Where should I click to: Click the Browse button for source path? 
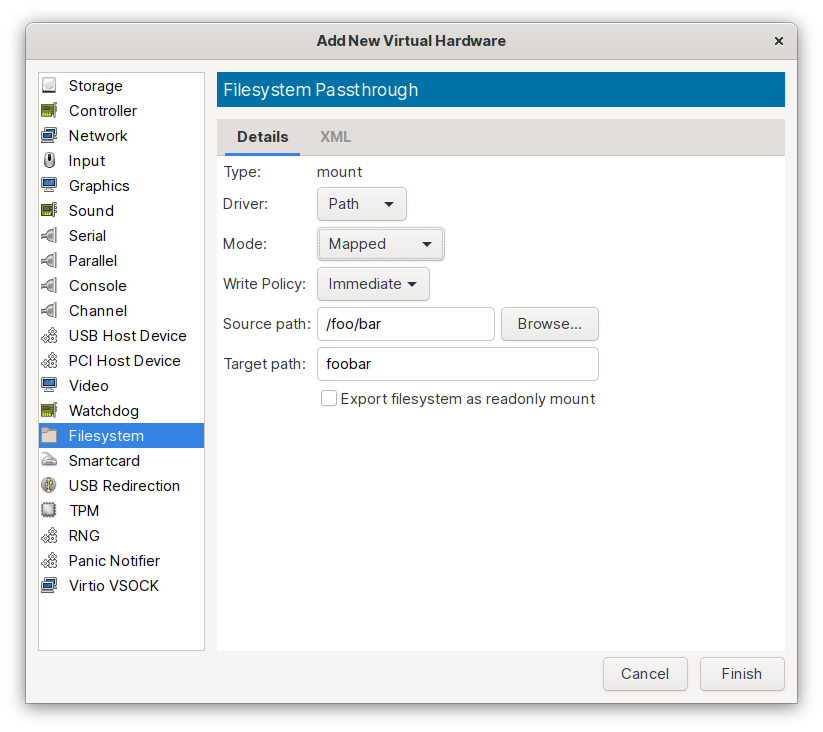pyautogui.click(x=549, y=324)
